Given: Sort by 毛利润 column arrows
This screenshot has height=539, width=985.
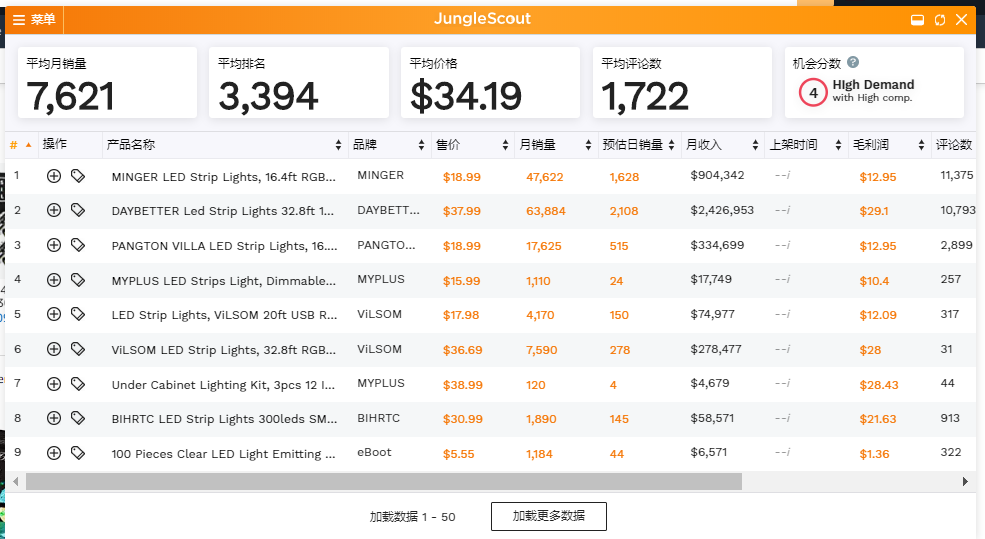Looking at the screenshot, I should click(x=921, y=145).
